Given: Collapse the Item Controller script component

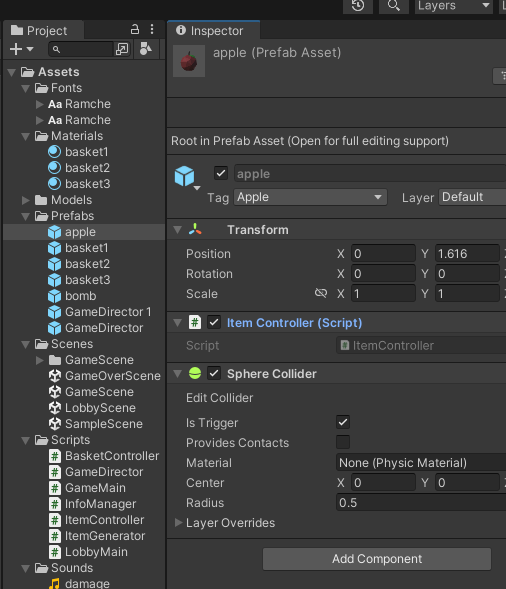Looking at the screenshot, I should click(178, 323).
